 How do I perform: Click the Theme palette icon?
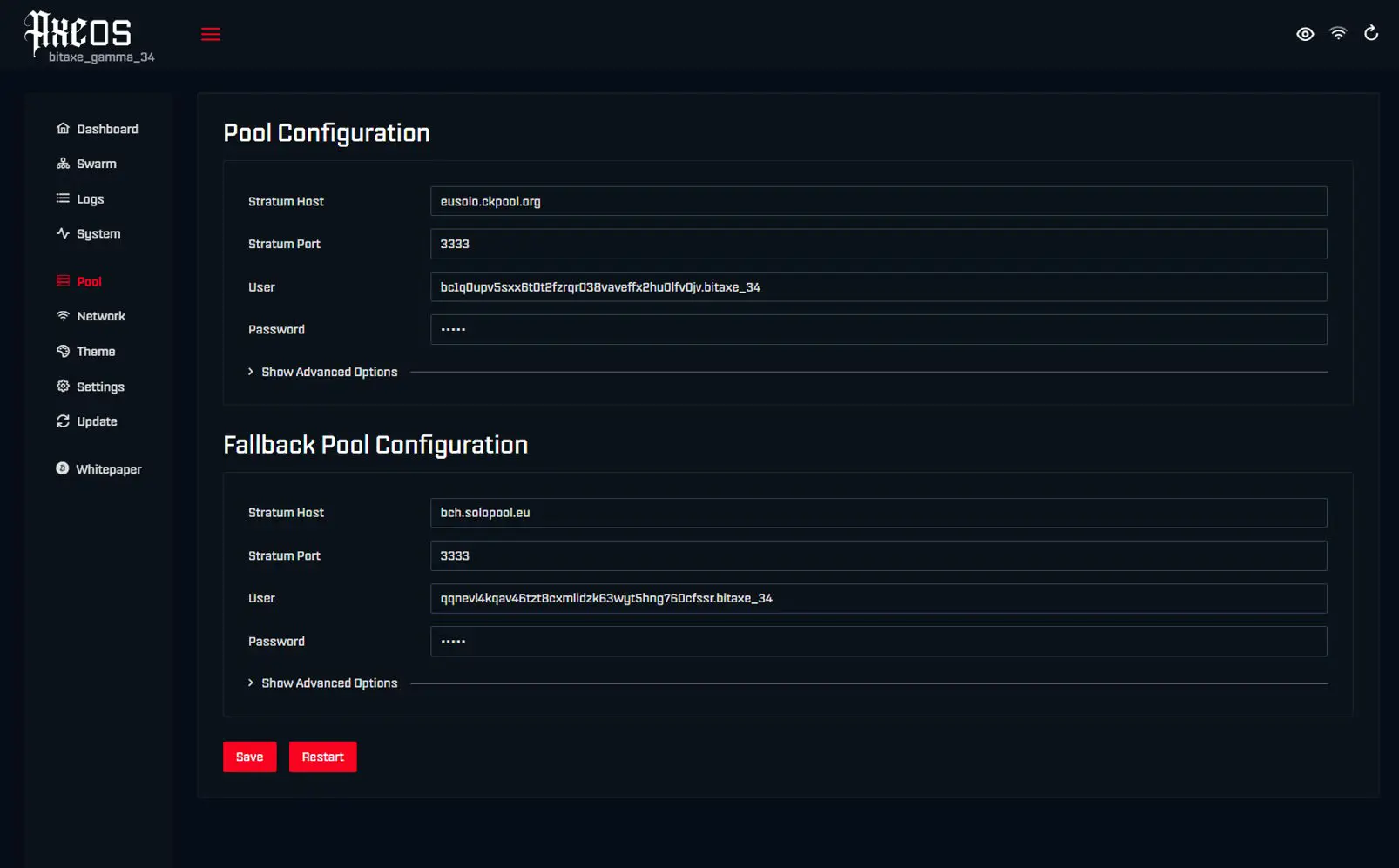(x=63, y=352)
